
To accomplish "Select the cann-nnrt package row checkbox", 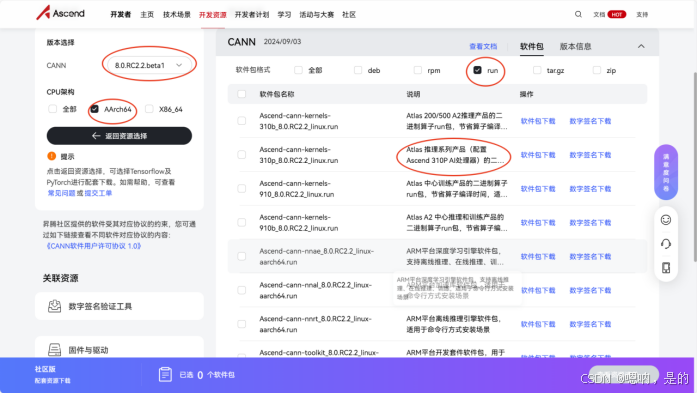I will (x=241, y=324).
